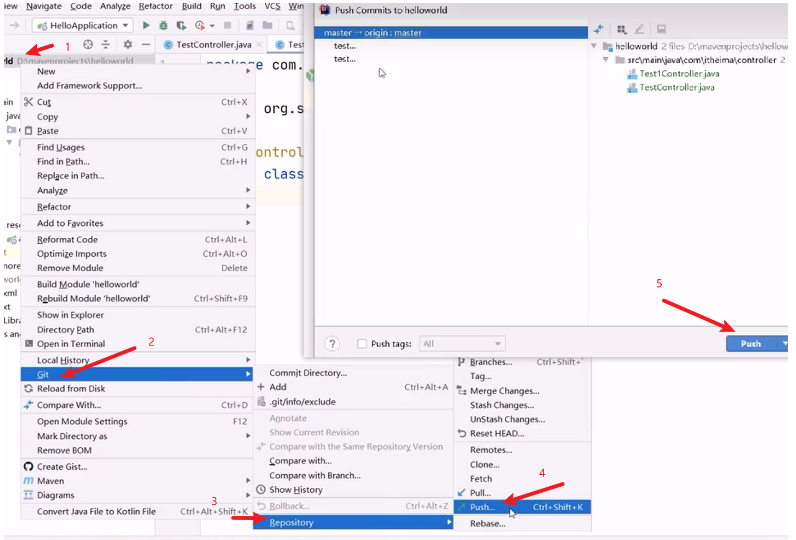796x540 pixels.
Task: Open the Navigate menu in menu bar
Action: [44, 6]
